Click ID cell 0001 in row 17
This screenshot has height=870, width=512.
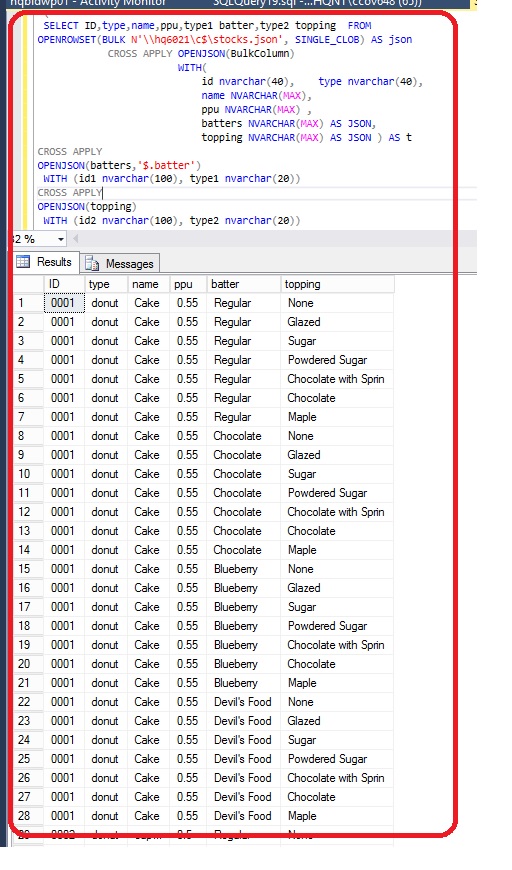tap(64, 606)
